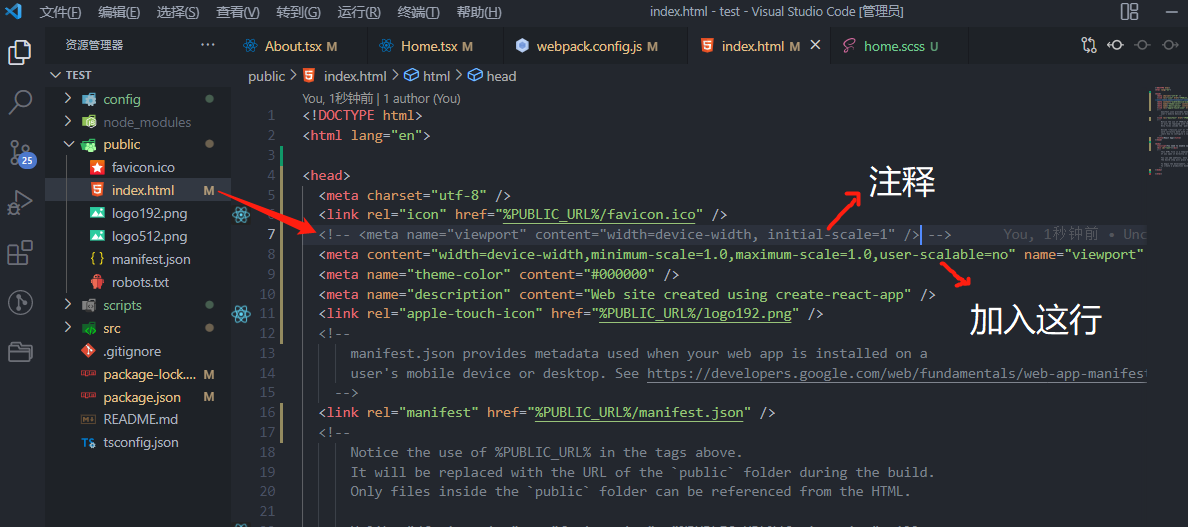Open the 查看(V) menu

(237, 12)
